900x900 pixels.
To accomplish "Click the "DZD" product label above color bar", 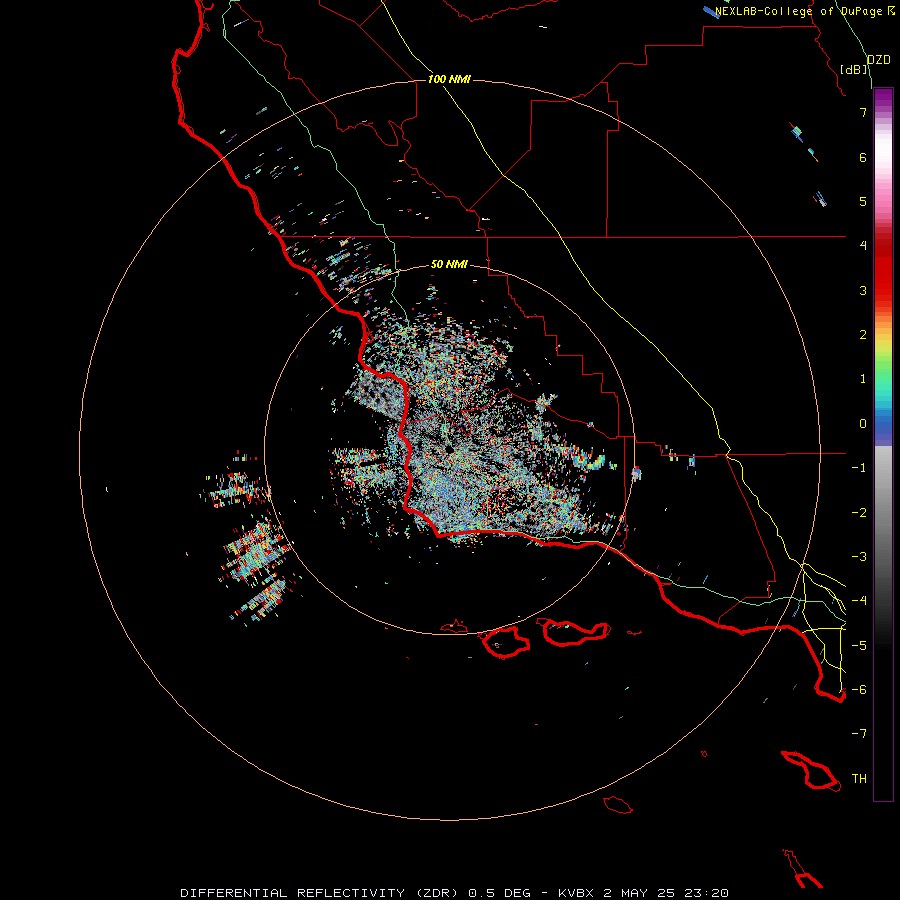I will 879,60.
